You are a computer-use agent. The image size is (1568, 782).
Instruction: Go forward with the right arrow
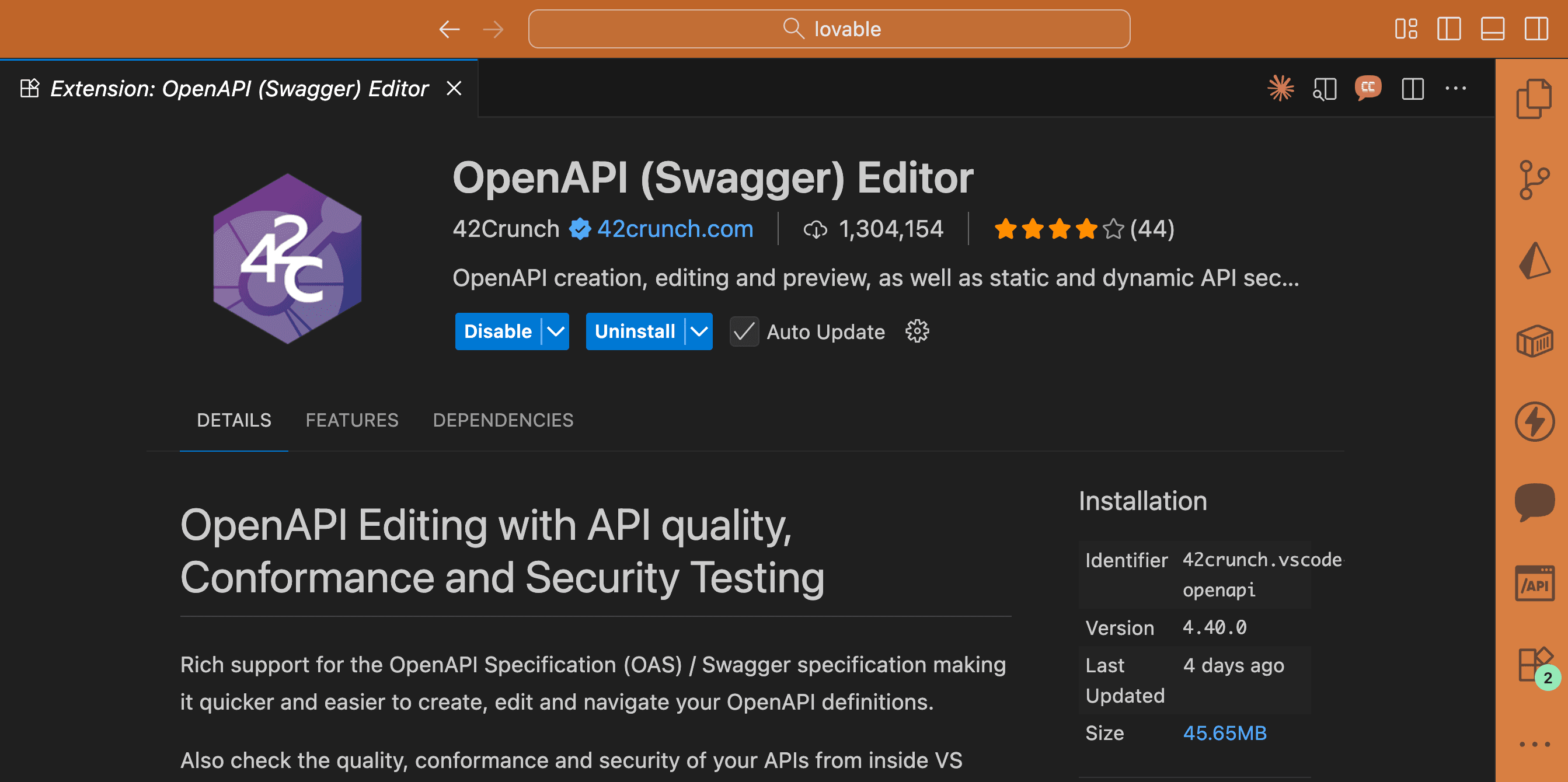click(x=493, y=29)
